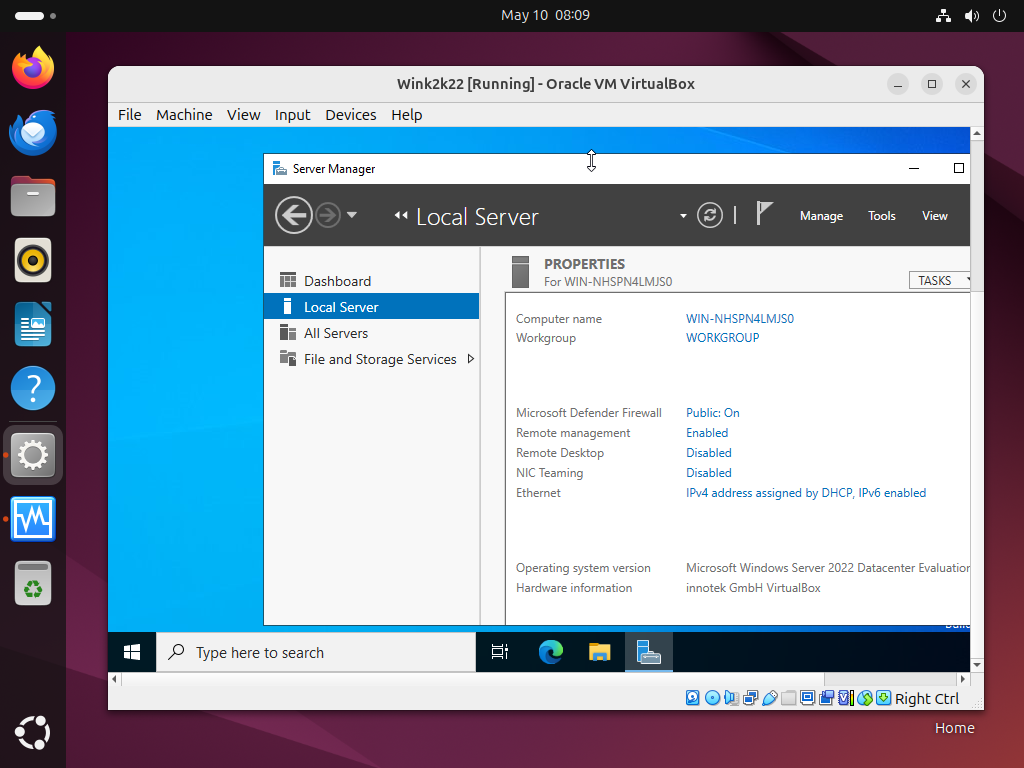Select Local Server in the left pane
This screenshot has width=1024, height=768.
(x=371, y=307)
